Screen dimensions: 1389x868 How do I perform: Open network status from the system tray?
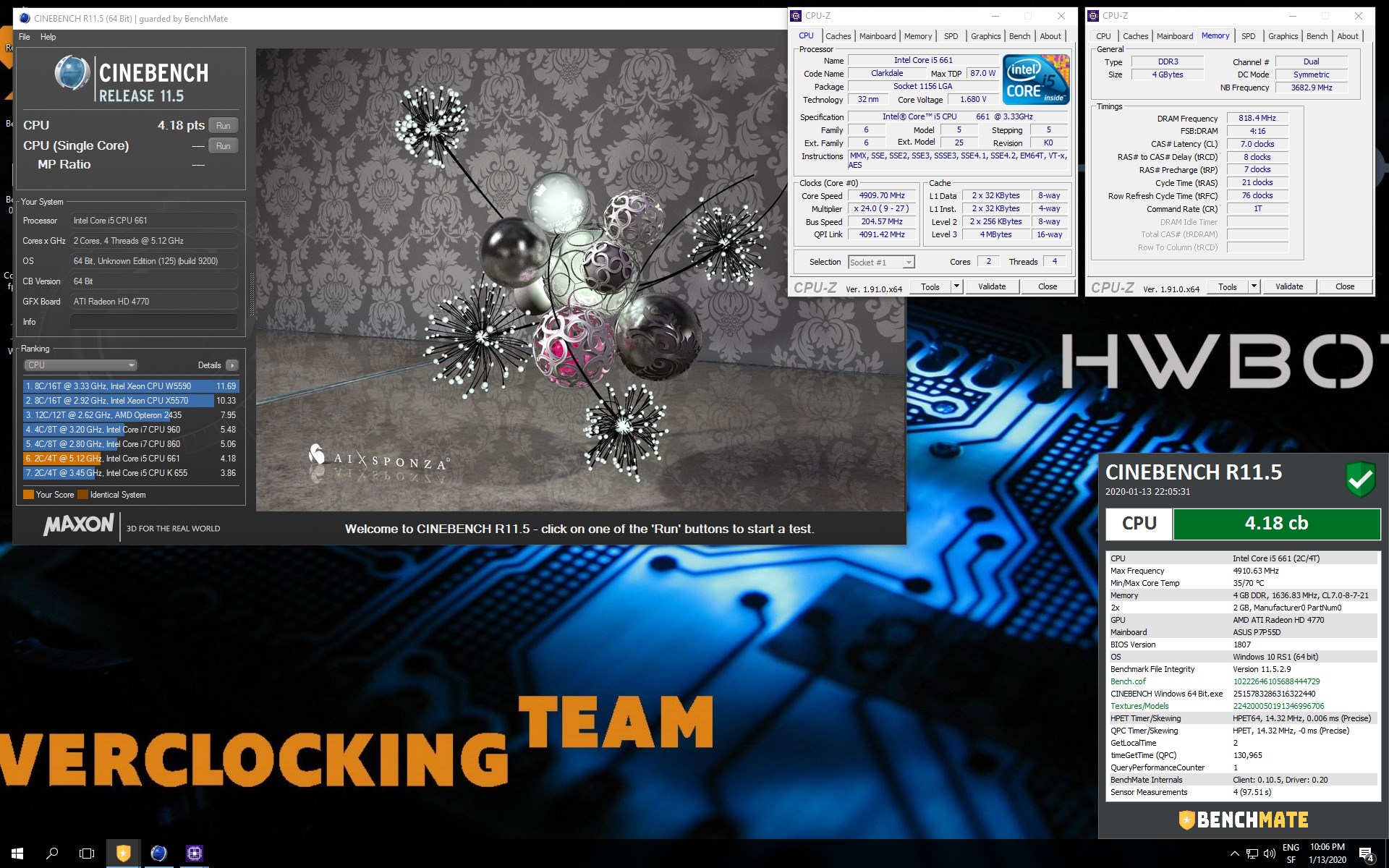tap(1252, 854)
